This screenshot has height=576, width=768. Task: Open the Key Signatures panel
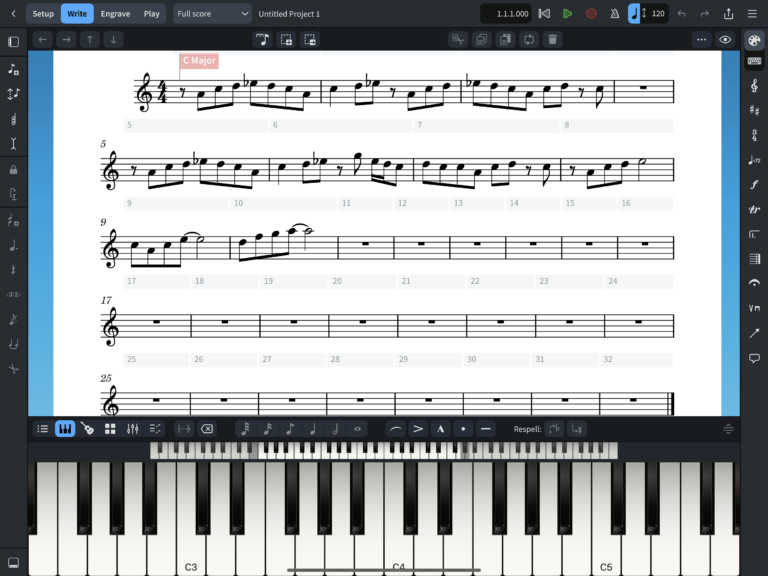[754, 111]
